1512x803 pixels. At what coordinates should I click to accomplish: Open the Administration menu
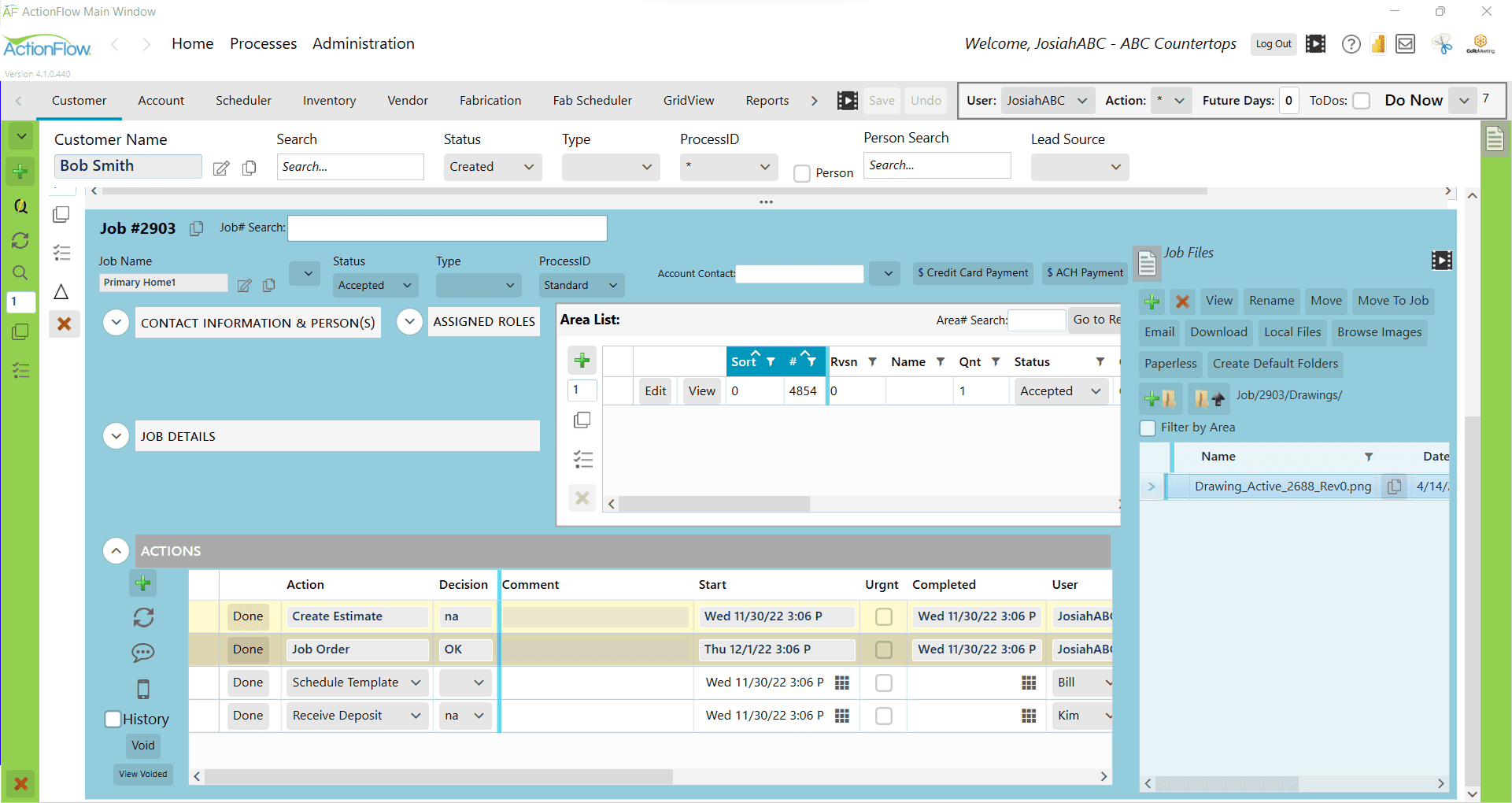point(363,43)
